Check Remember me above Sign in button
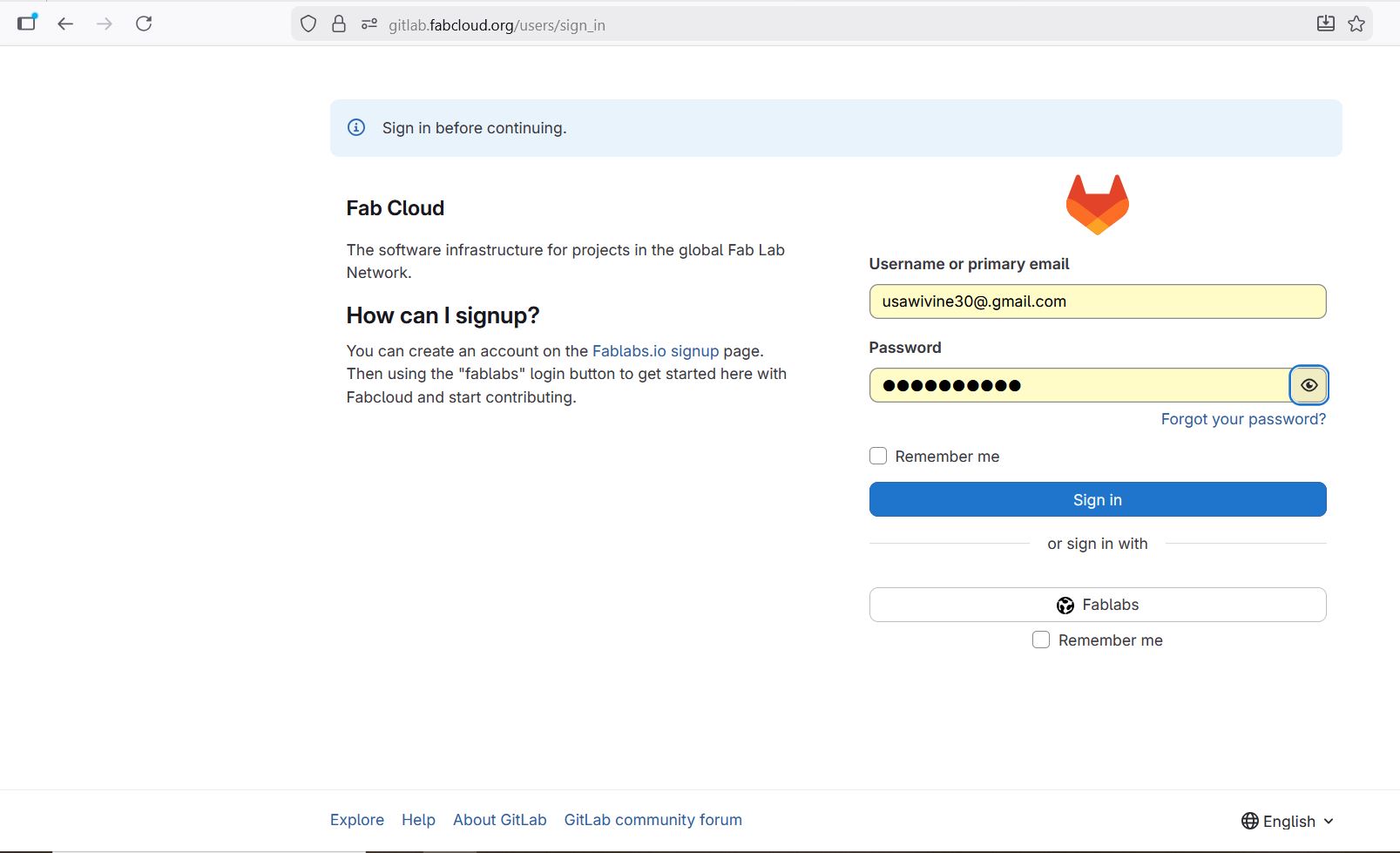Image resolution: width=1400 pixels, height=853 pixels. (878, 457)
